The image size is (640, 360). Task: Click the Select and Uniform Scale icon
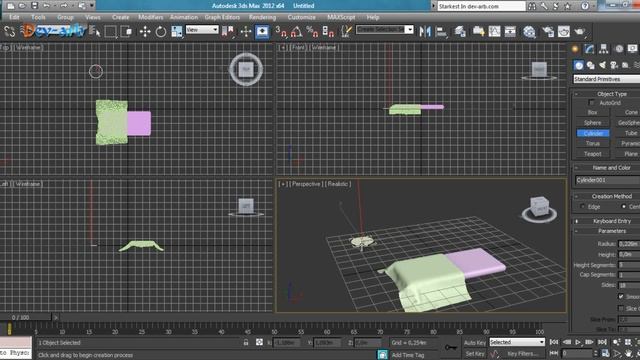[177, 31]
